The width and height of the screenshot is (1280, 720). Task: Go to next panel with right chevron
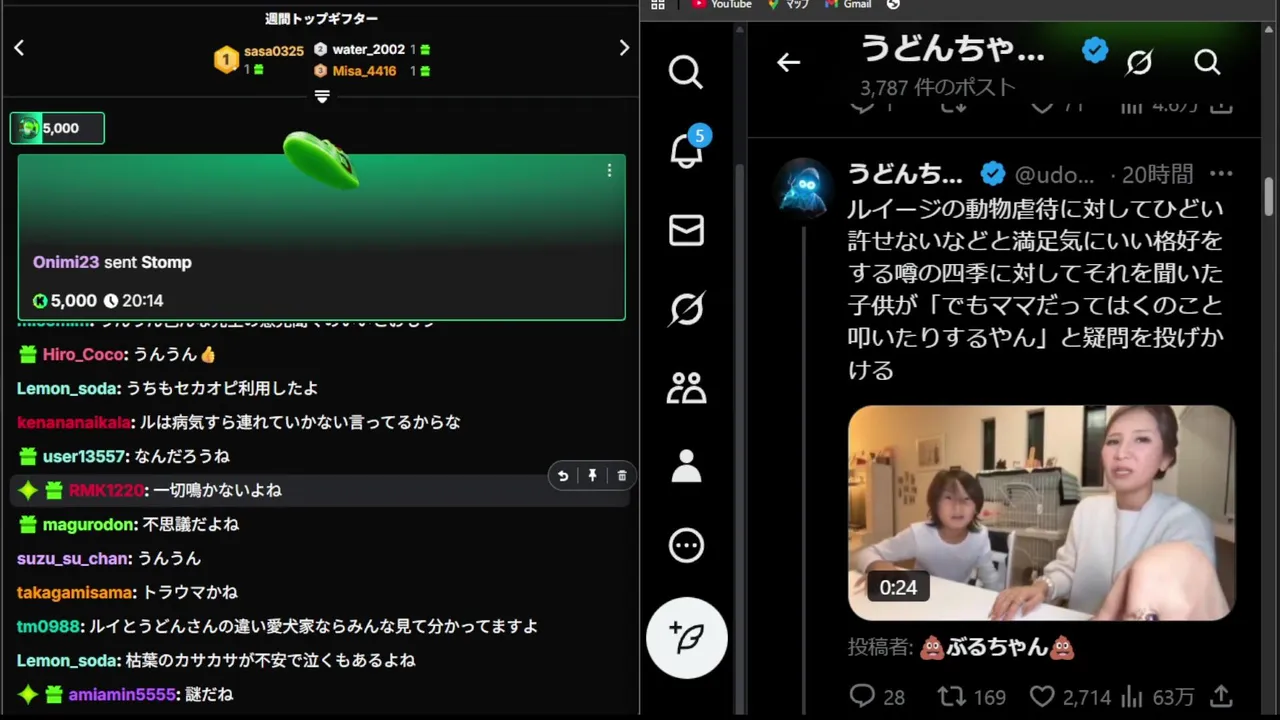[624, 47]
